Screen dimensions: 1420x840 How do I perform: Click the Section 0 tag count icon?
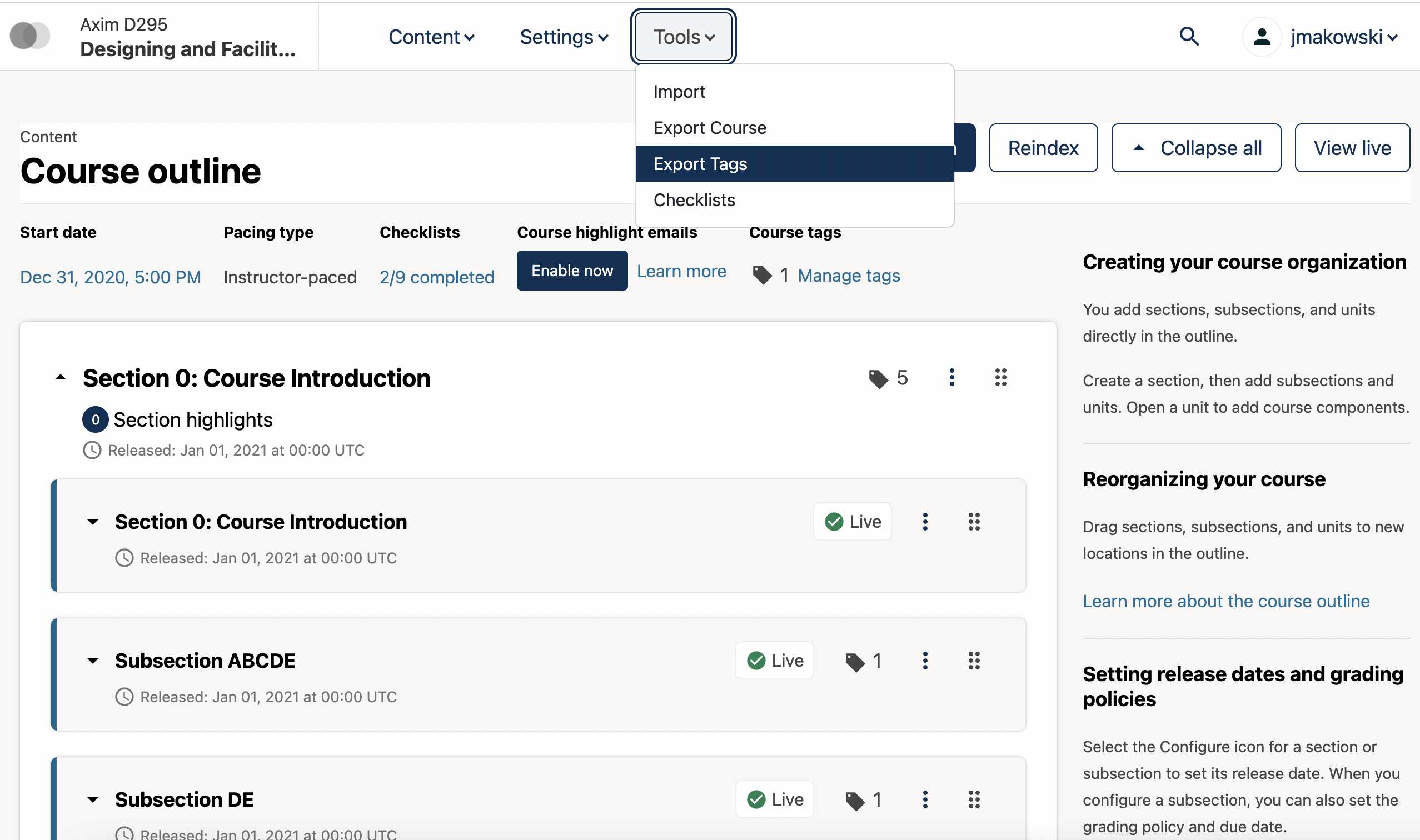pyautogui.click(x=878, y=379)
